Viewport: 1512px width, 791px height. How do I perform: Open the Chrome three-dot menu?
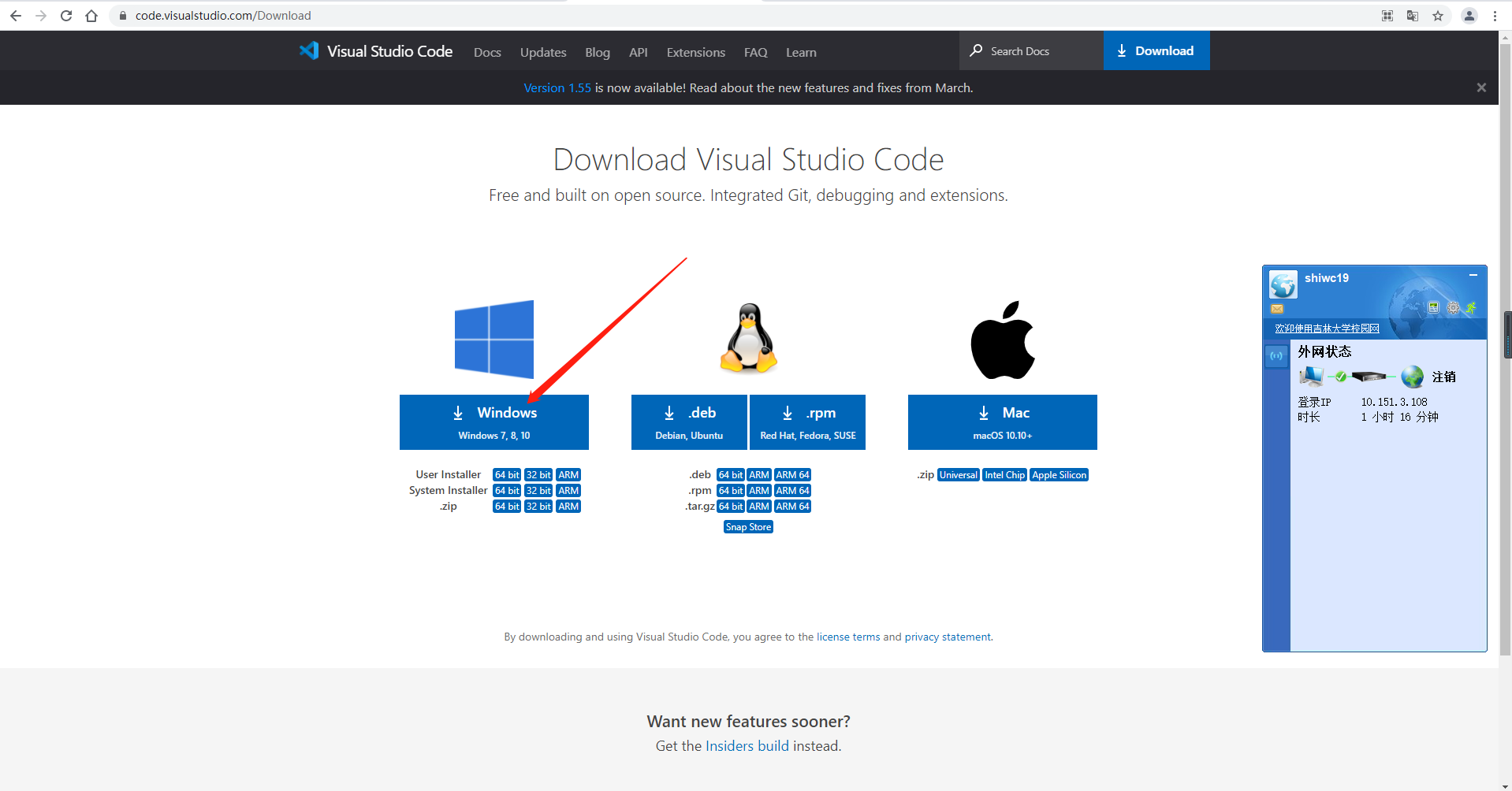point(1495,15)
